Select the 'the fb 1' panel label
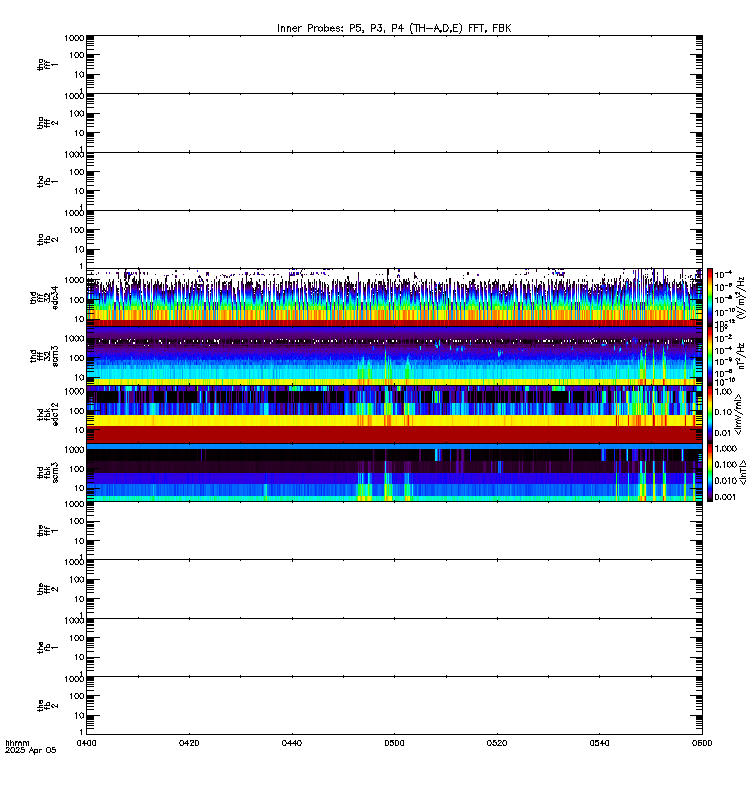The height and width of the screenshot is (800, 750). 48,647
